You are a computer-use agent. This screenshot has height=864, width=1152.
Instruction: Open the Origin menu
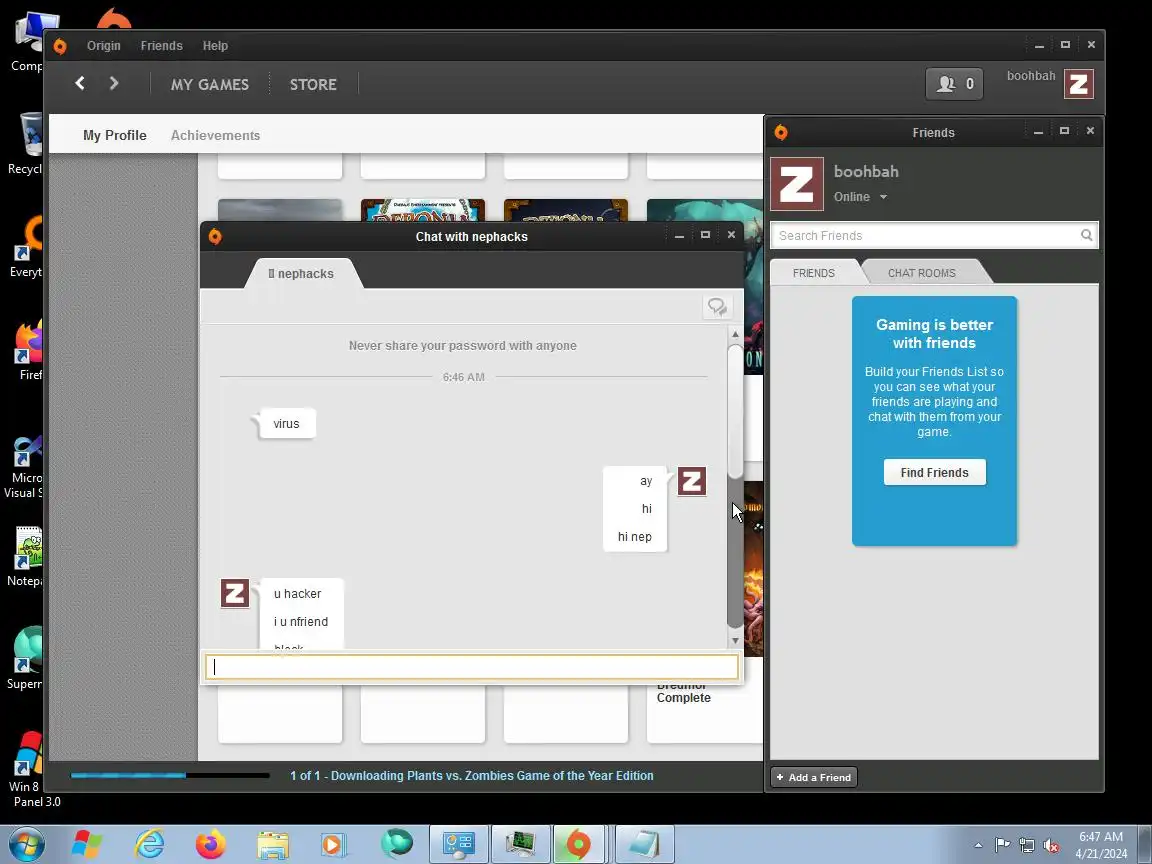104,46
